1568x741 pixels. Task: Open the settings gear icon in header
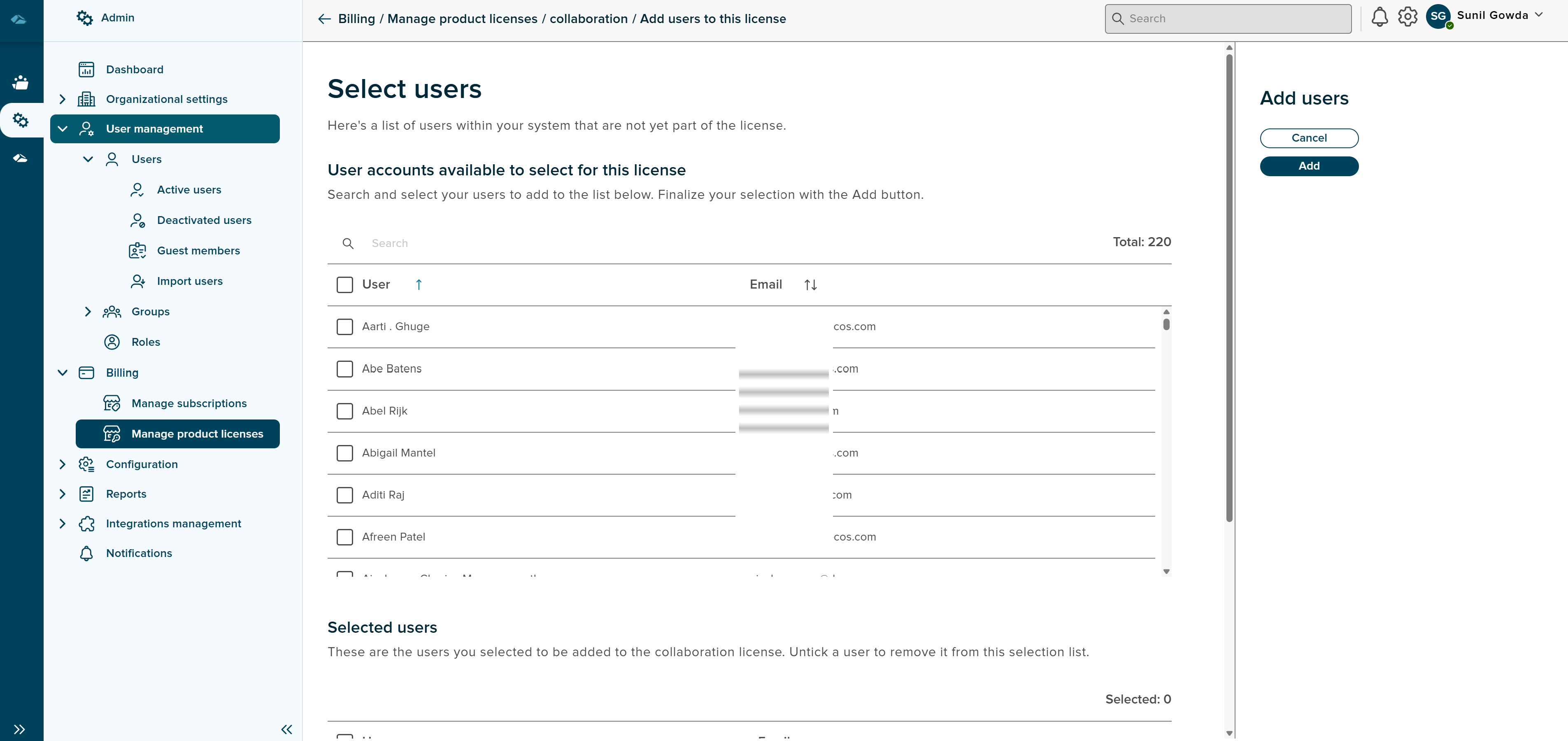(x=1407, y=17)
